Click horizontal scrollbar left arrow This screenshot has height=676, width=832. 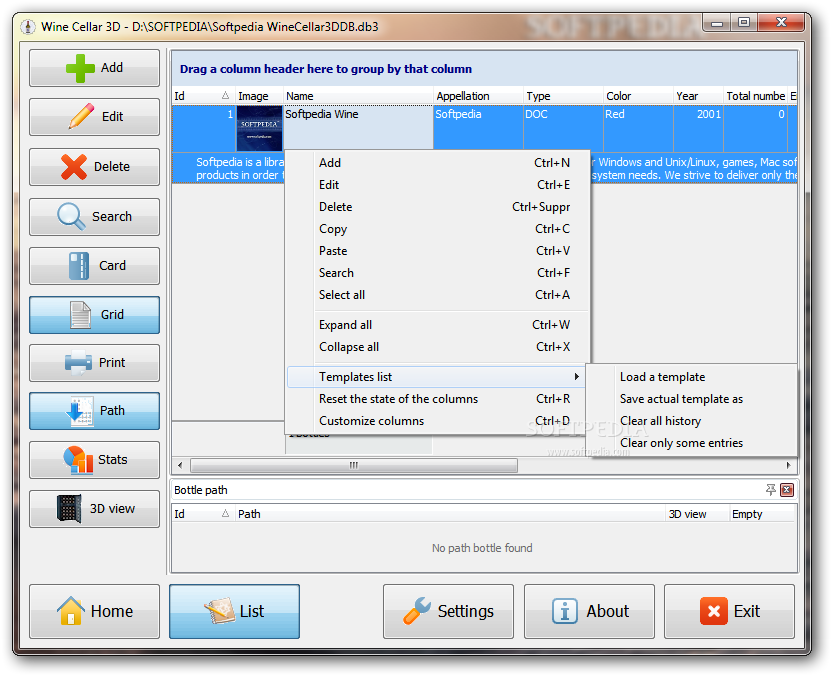pyautogui.click(x=180, y=465)
